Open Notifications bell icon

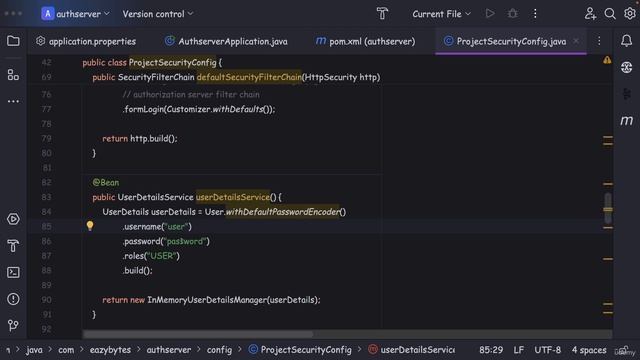[627, 41]
